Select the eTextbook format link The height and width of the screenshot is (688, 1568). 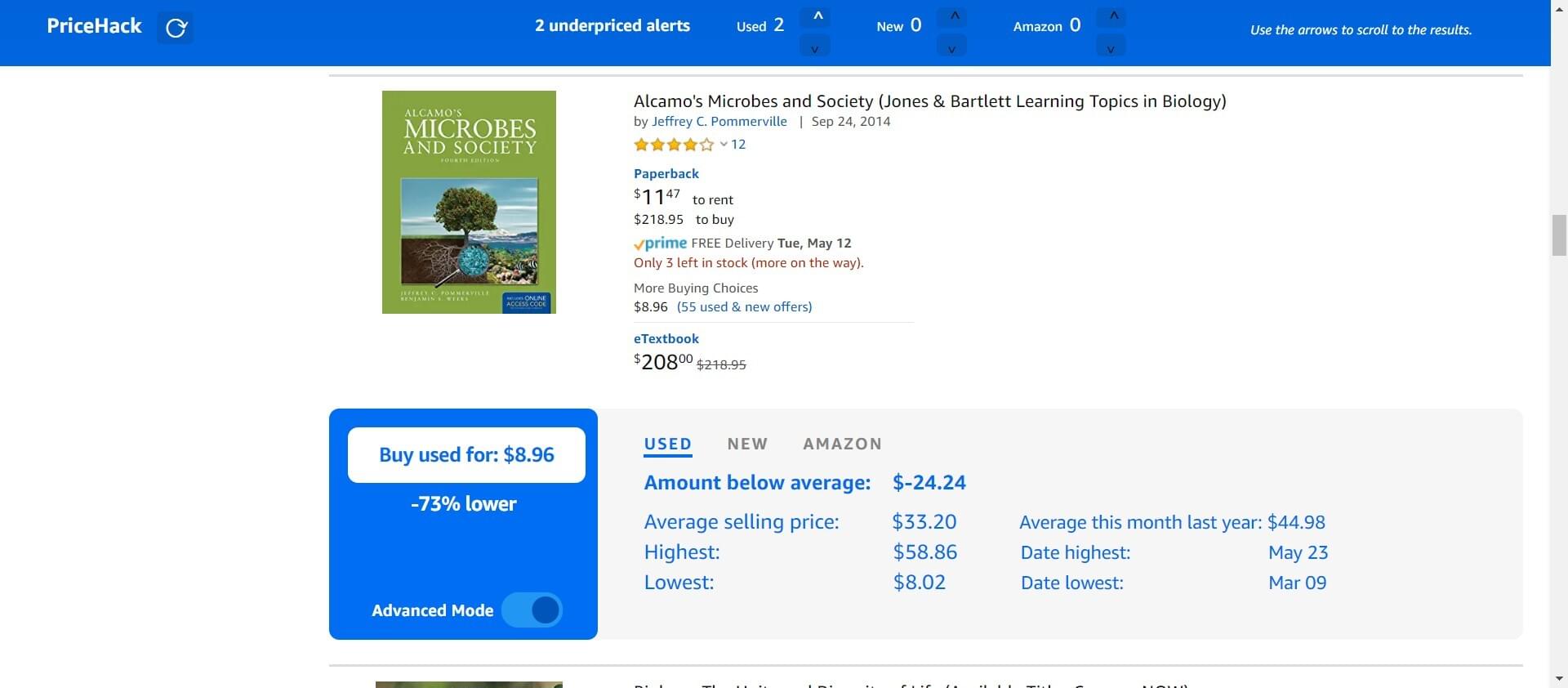[x=666, y=339]
